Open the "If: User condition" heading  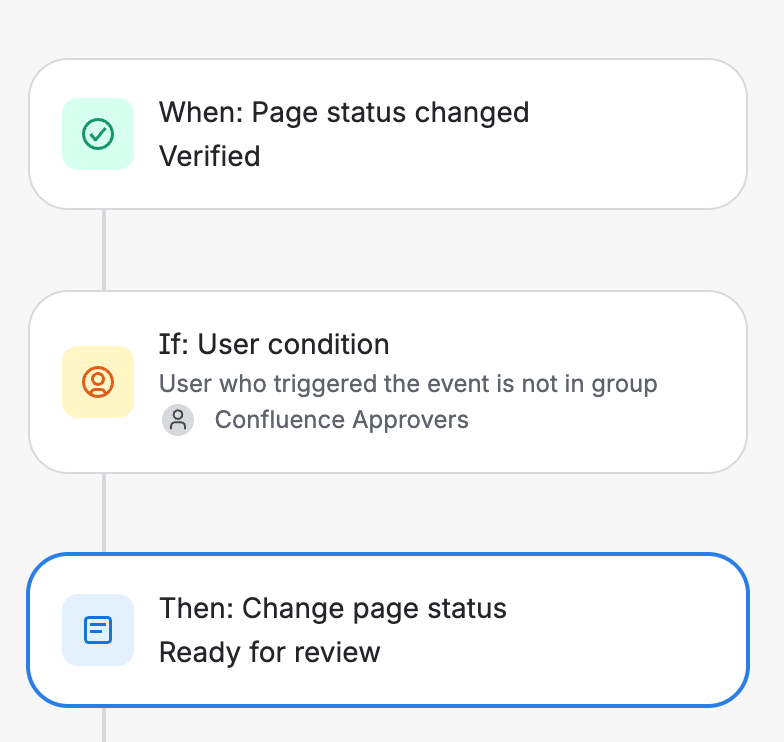click(x=274, y=344)
